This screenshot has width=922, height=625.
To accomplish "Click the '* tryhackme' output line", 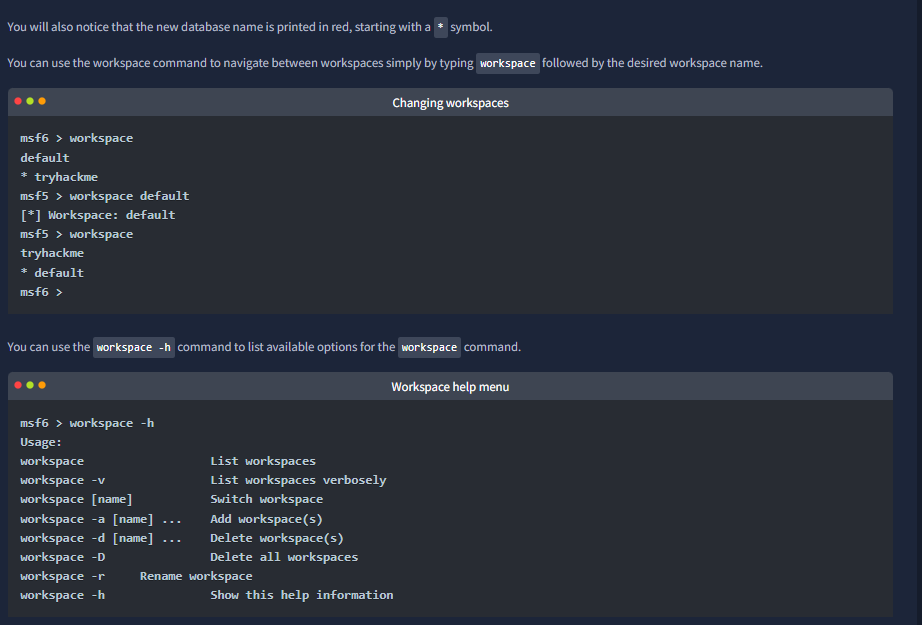I will 59,177.
